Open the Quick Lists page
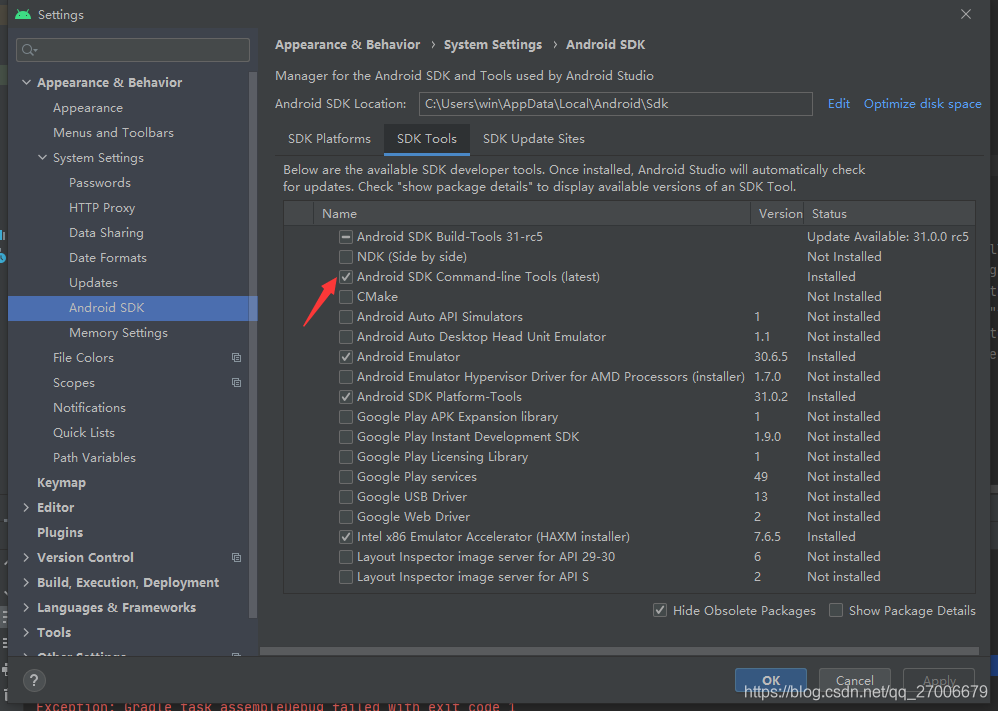998x711 pixels. point(84,433)
